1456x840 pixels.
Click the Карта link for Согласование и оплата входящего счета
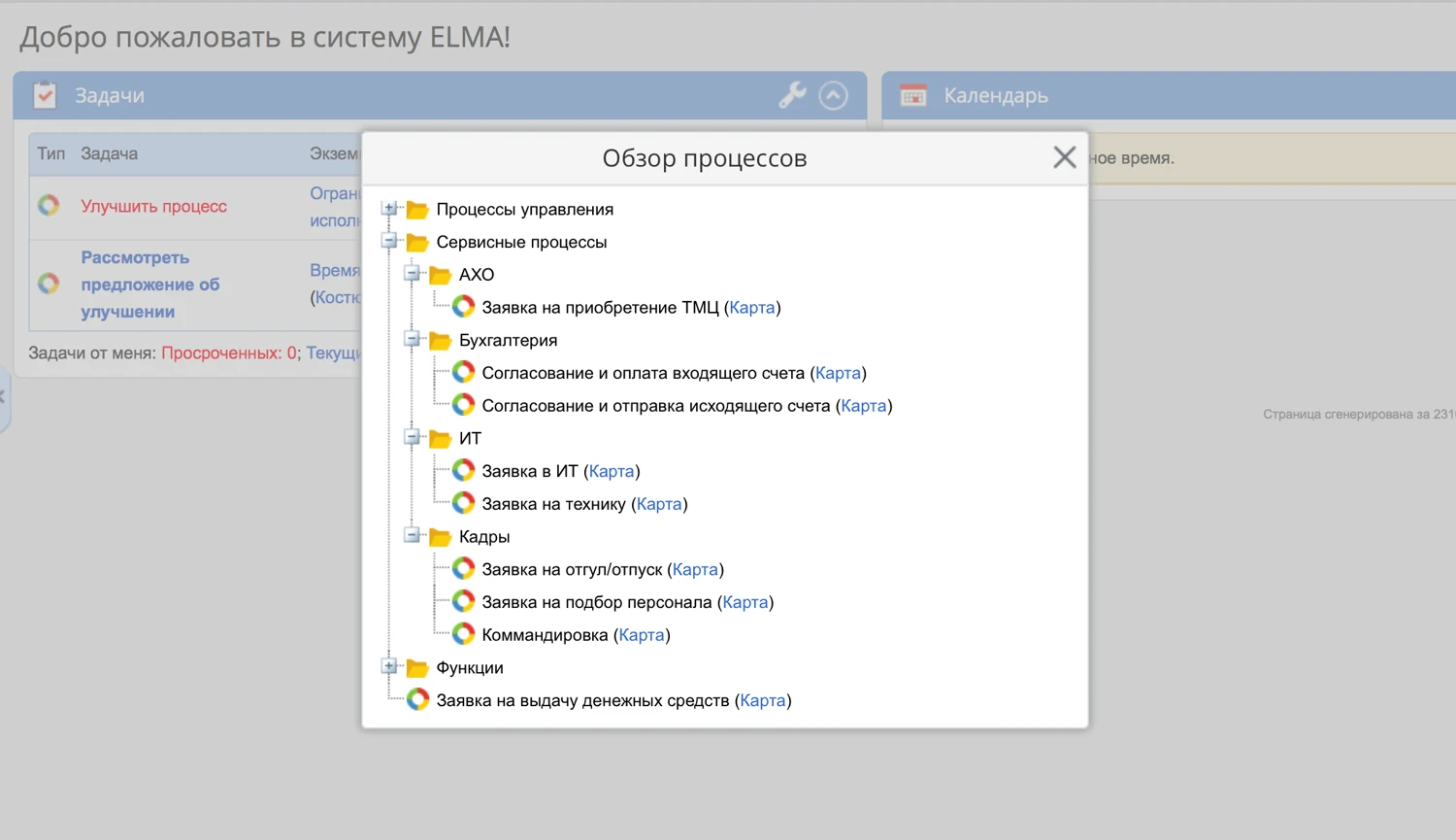pos(837,372)
